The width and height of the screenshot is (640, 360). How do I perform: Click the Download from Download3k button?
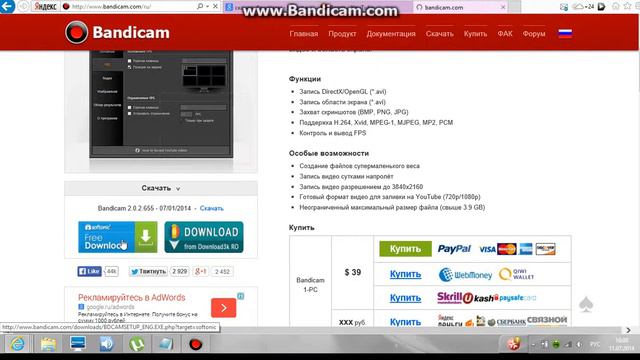click(x=204, y=237)
